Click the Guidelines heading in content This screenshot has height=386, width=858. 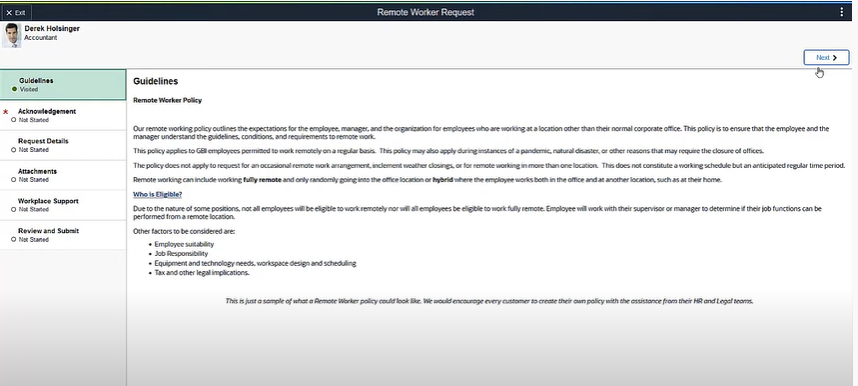point(155,81)
